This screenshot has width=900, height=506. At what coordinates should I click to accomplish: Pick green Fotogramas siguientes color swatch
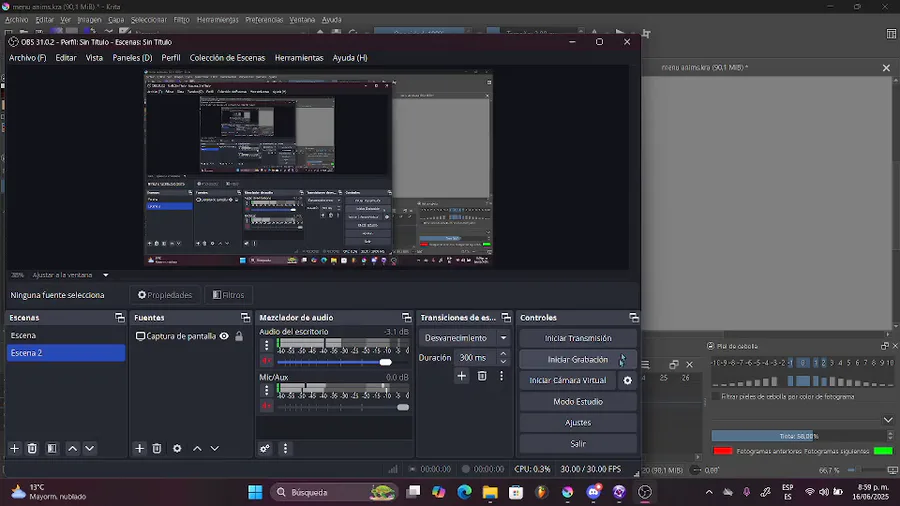point(883,451)
